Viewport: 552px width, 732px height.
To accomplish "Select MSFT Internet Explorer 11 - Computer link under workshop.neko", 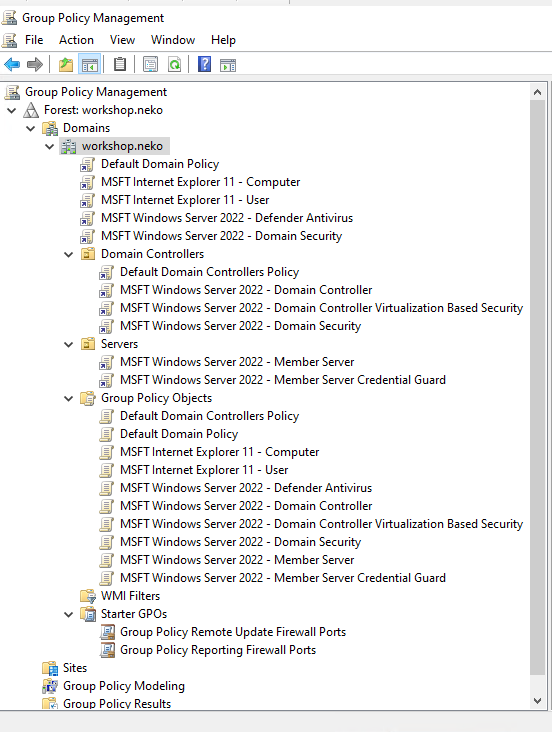I will tap(200, 182).
